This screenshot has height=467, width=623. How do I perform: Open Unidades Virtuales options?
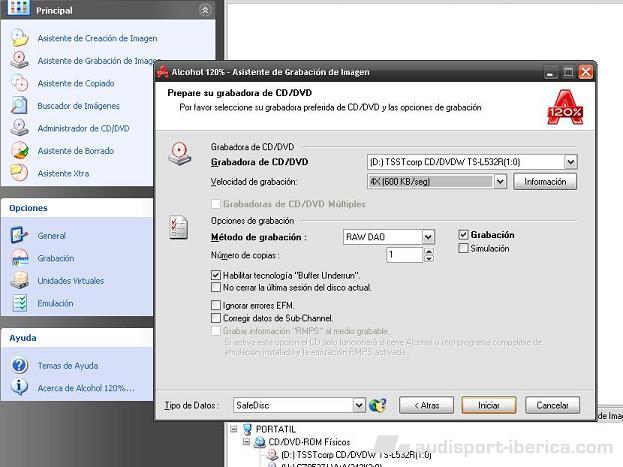[71, 281]
